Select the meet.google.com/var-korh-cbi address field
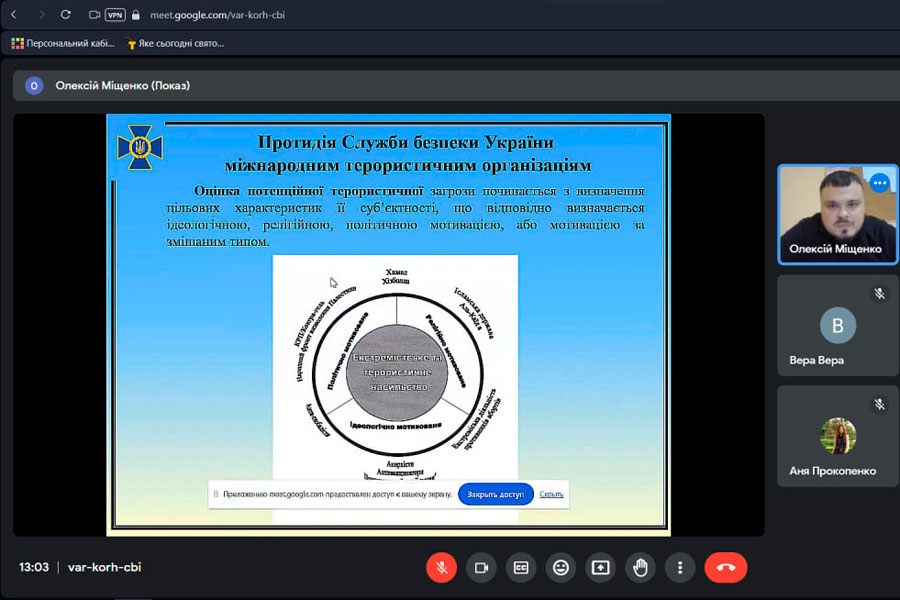The height and width of the screenshot is (600, 900). coord(217,15)
